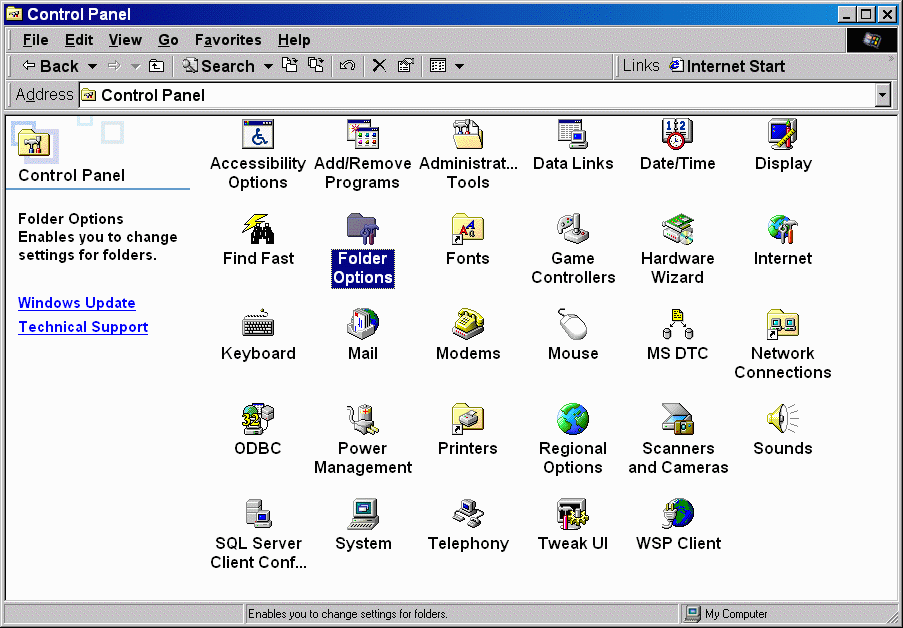Screen dimensions: 903x628
Task: Open the Tweak UI applet
Action: (572, 515)
